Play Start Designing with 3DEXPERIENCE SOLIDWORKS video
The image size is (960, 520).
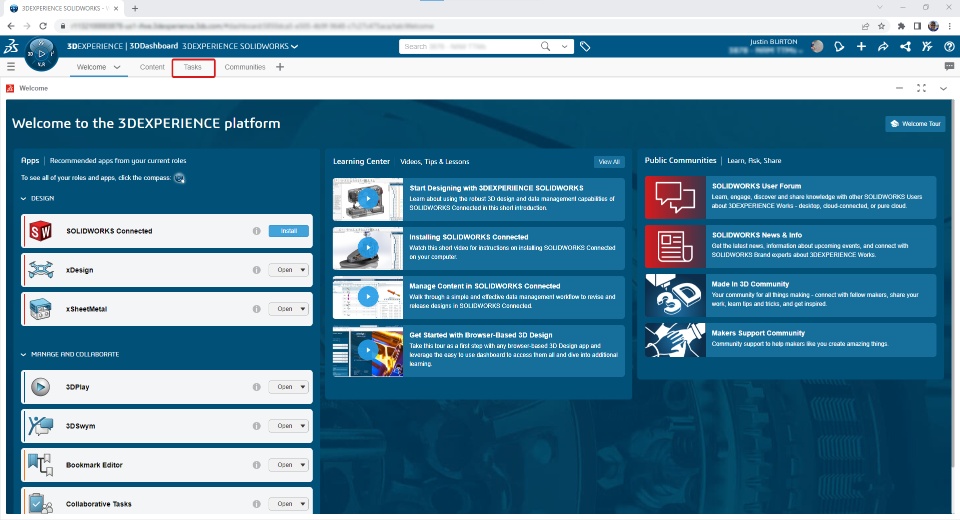[x=368, y=199]
